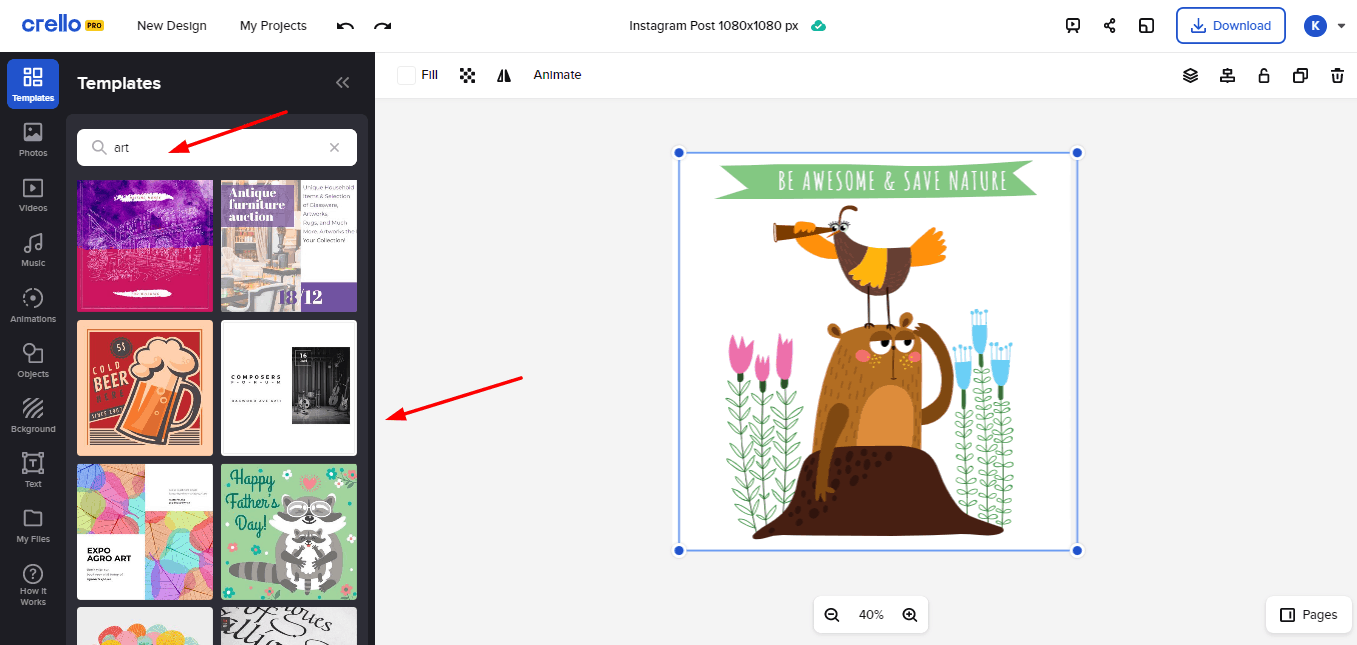Image resolution: width=1357 pixels, height=645 pixels.
Task: Click the undo arrow icon
Action: coord(345,26)
